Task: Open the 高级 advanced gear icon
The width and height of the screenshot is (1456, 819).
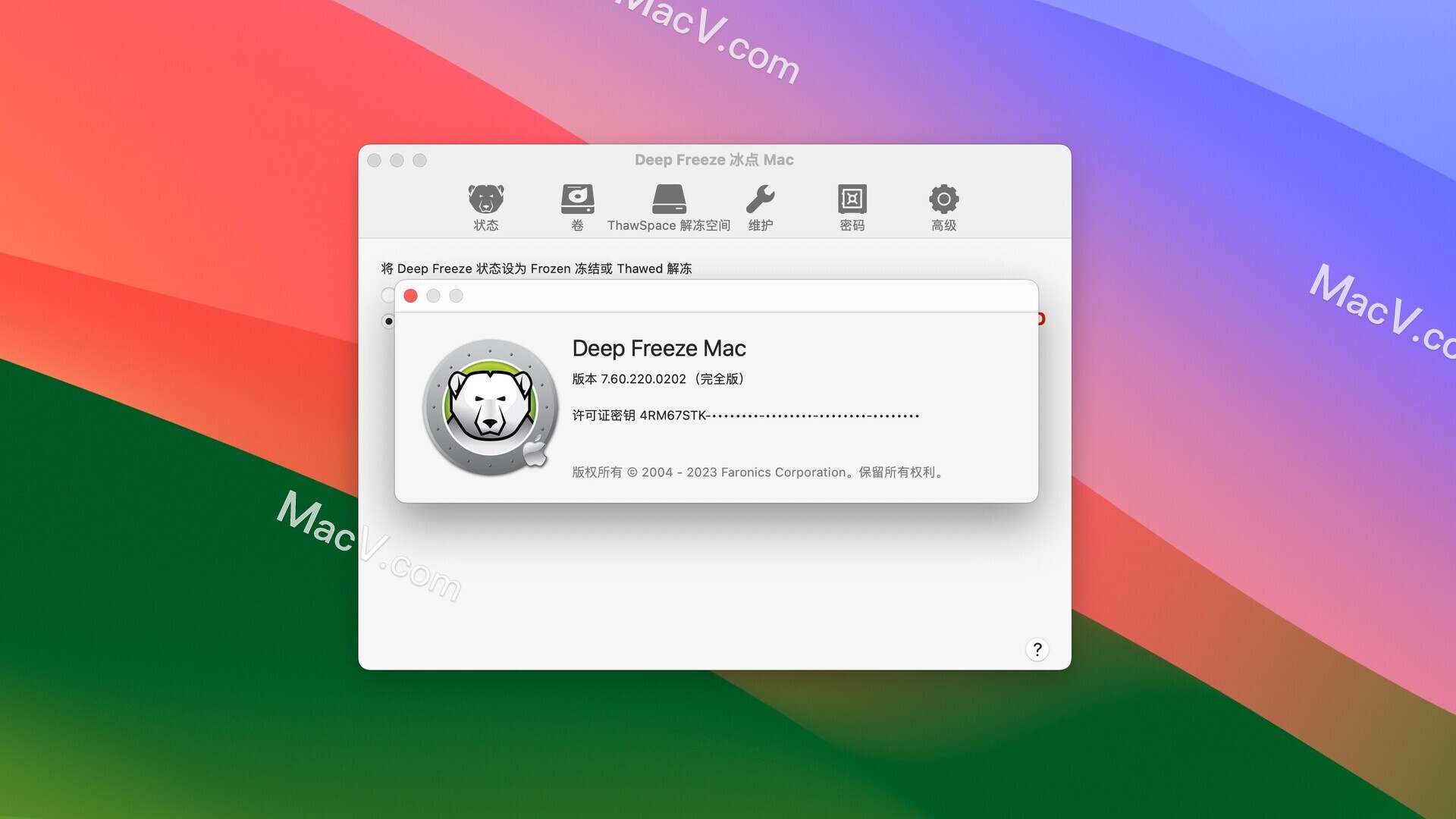Action: click(943, 199)
